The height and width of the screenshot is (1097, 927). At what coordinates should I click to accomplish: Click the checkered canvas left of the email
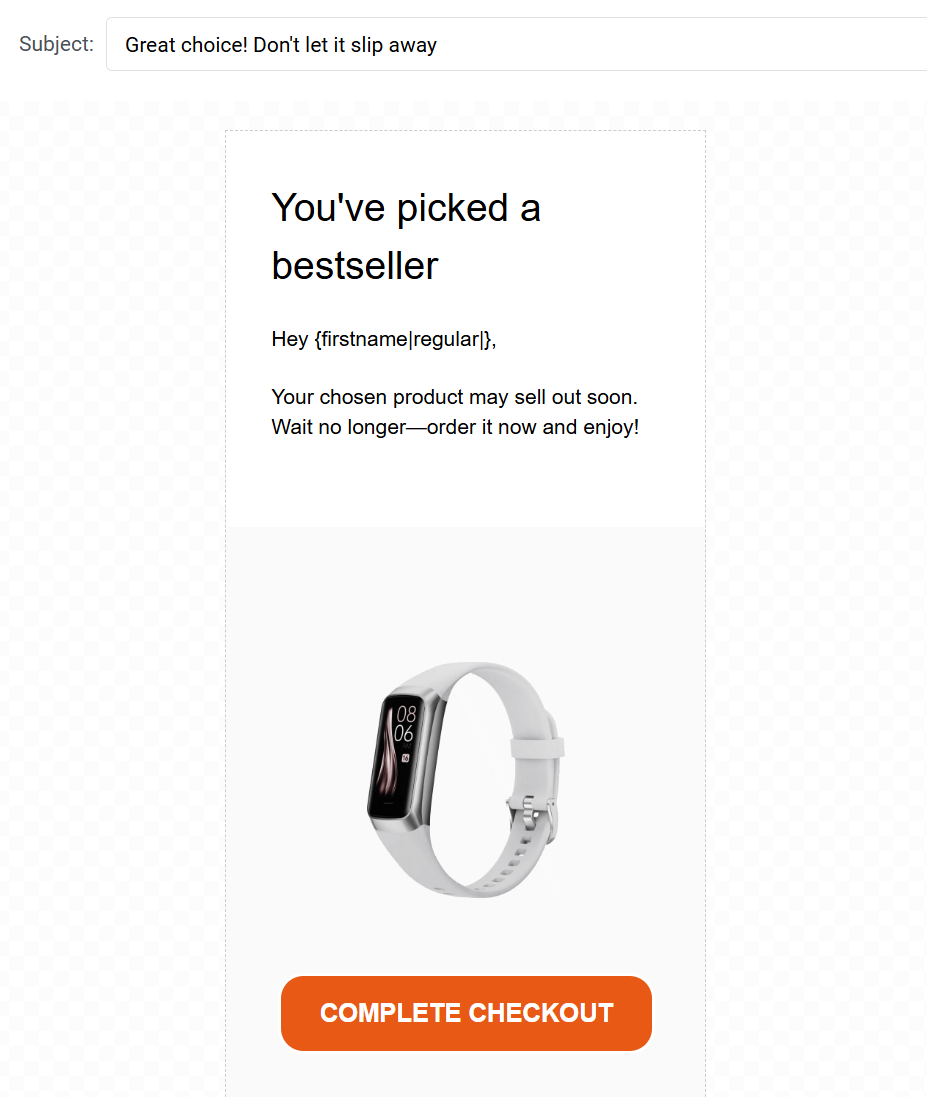(x=112, y=595)
